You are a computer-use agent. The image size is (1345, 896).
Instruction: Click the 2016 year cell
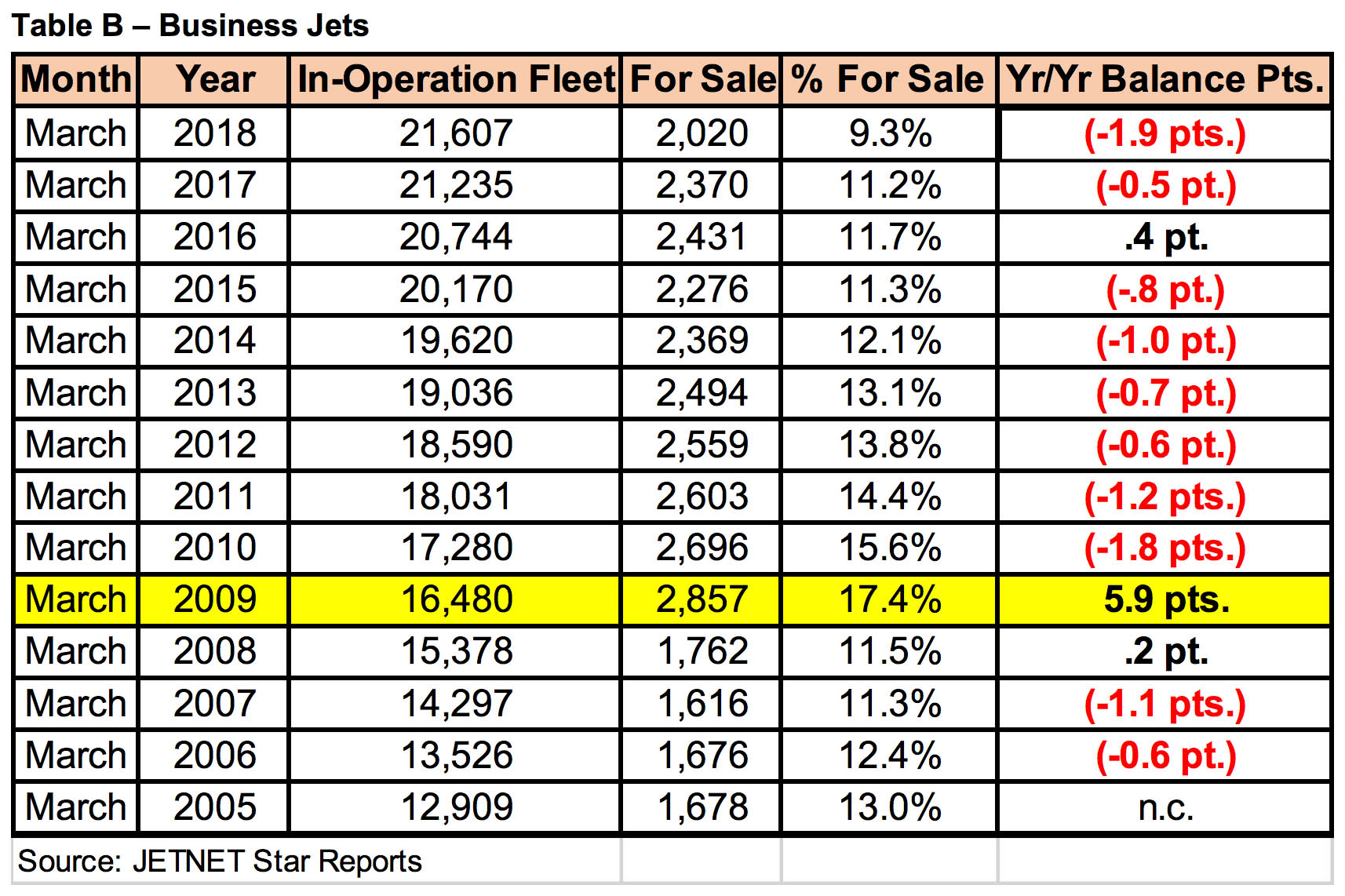(214, 237)
